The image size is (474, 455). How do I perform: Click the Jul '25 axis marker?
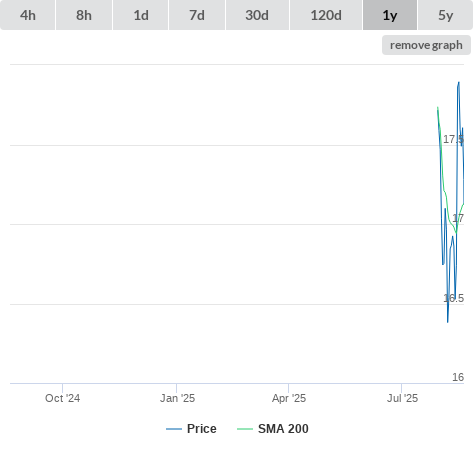[402, 398]
